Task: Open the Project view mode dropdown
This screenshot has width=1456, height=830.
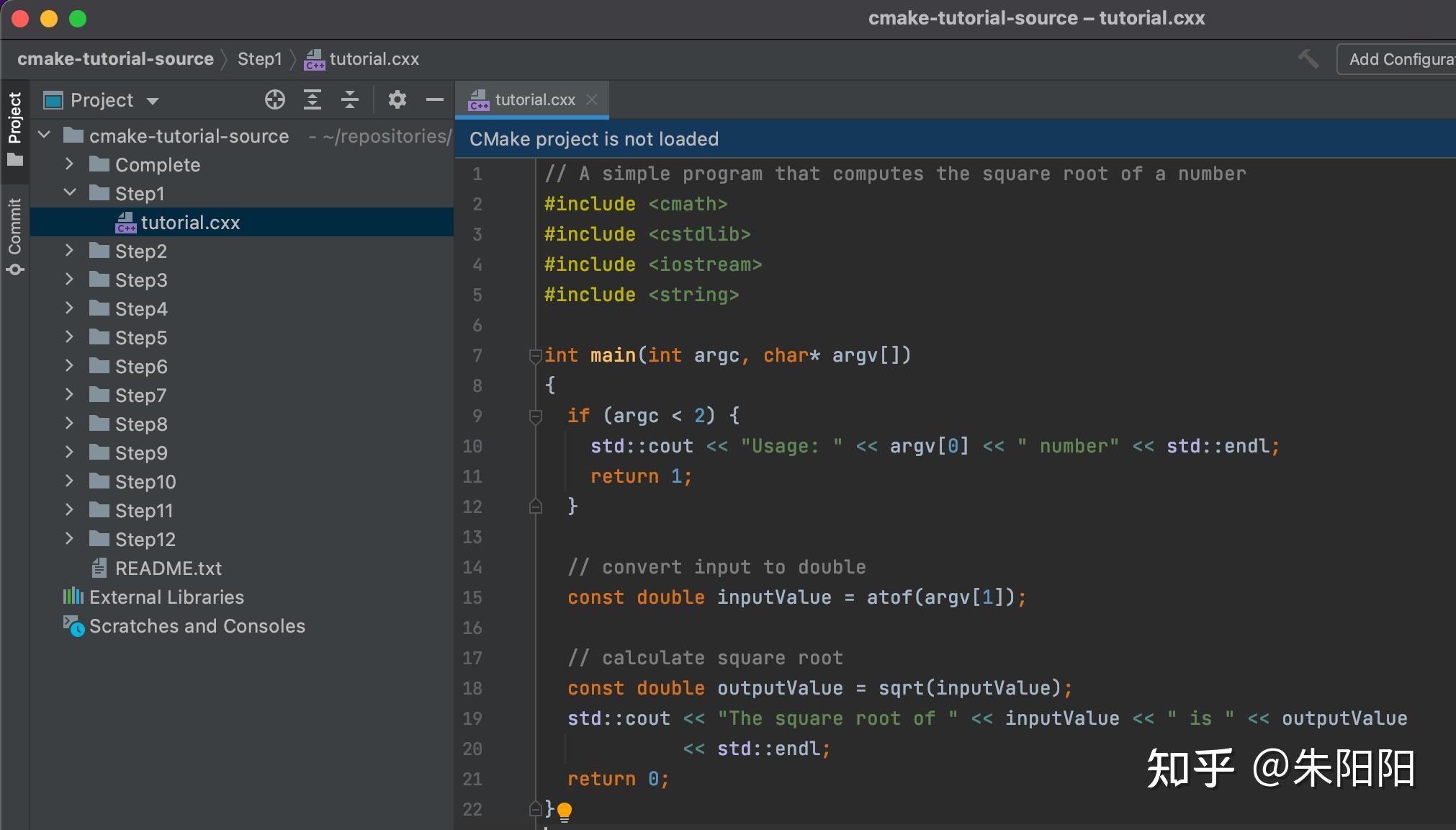Action: [153, 99]
